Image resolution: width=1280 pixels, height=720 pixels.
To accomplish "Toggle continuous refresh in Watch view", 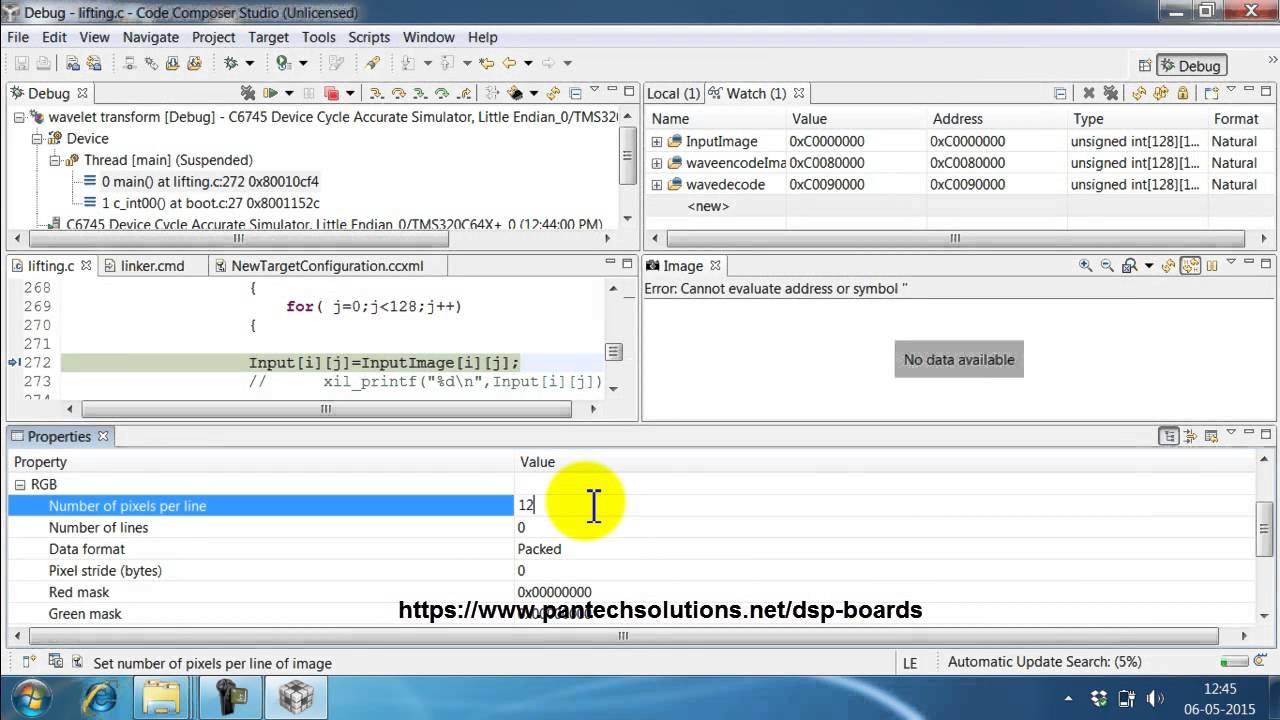I will [x=1160, y=93].
